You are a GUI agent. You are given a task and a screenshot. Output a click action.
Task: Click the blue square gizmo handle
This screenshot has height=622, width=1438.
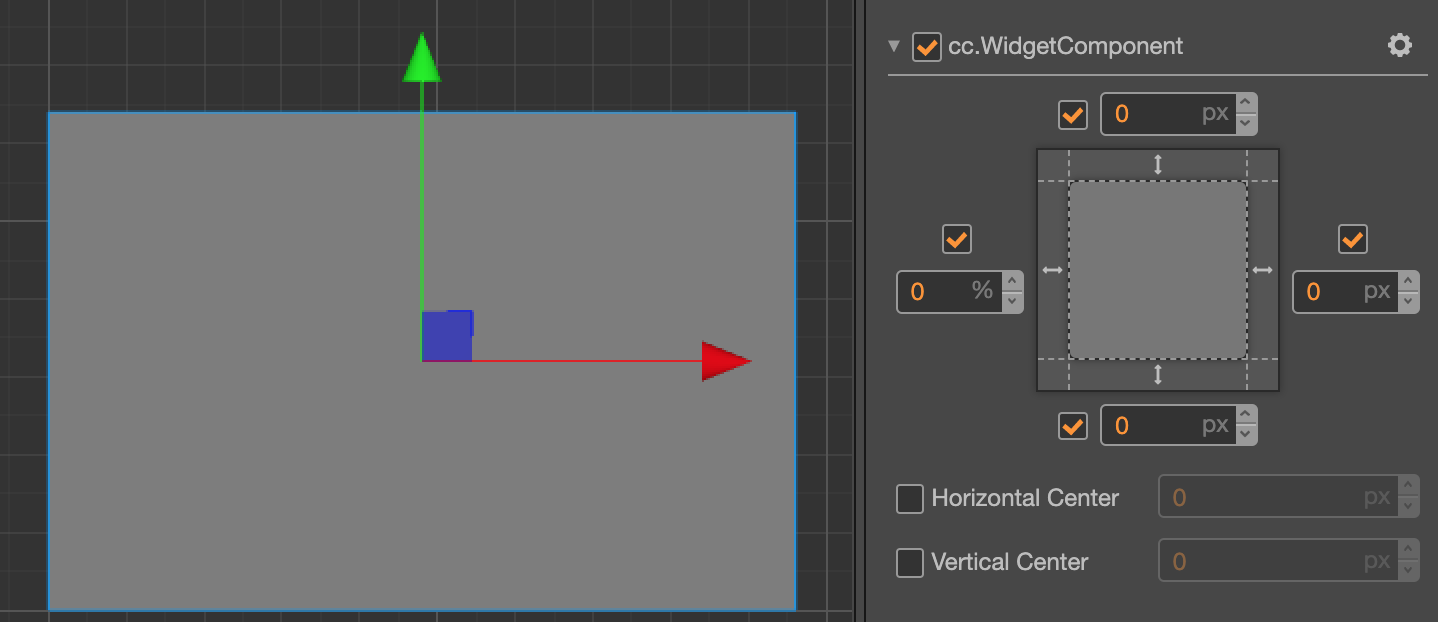pyautogui.click(x=446, y=336)
